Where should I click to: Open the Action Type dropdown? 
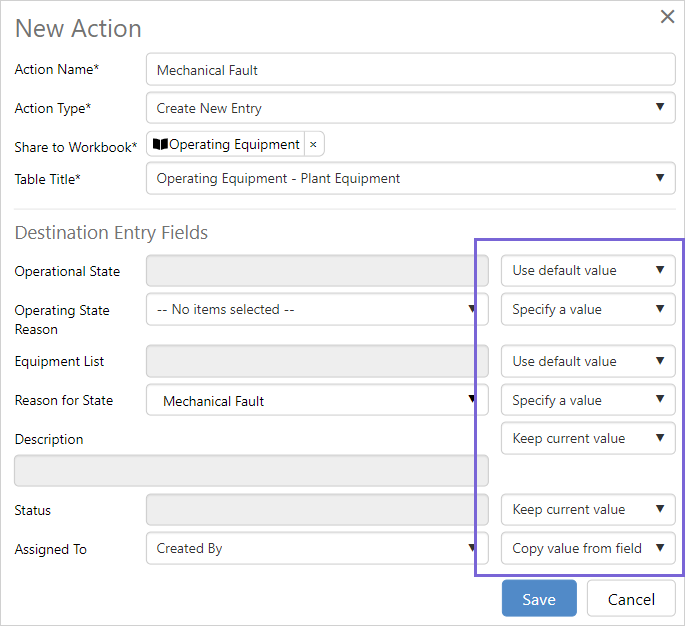click(410, 108)
